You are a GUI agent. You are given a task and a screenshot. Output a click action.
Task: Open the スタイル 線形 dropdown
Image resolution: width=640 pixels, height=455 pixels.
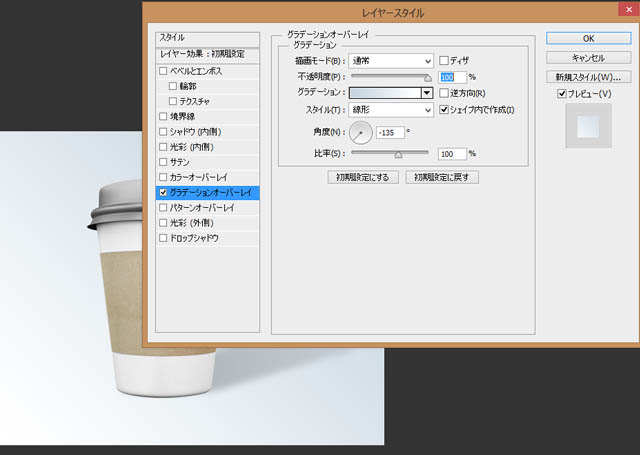391,109
